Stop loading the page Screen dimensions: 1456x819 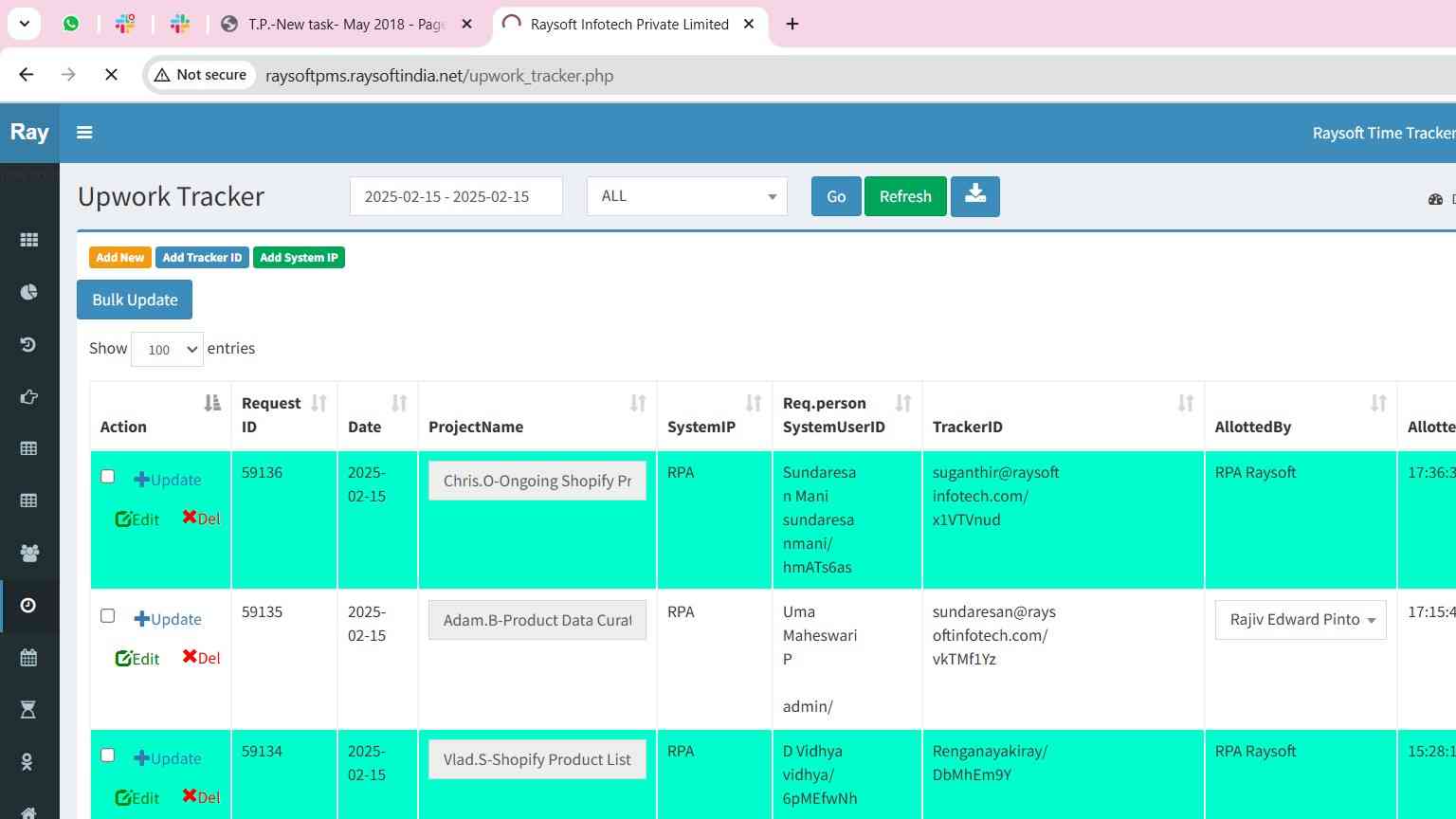click(x=111, y=75)
